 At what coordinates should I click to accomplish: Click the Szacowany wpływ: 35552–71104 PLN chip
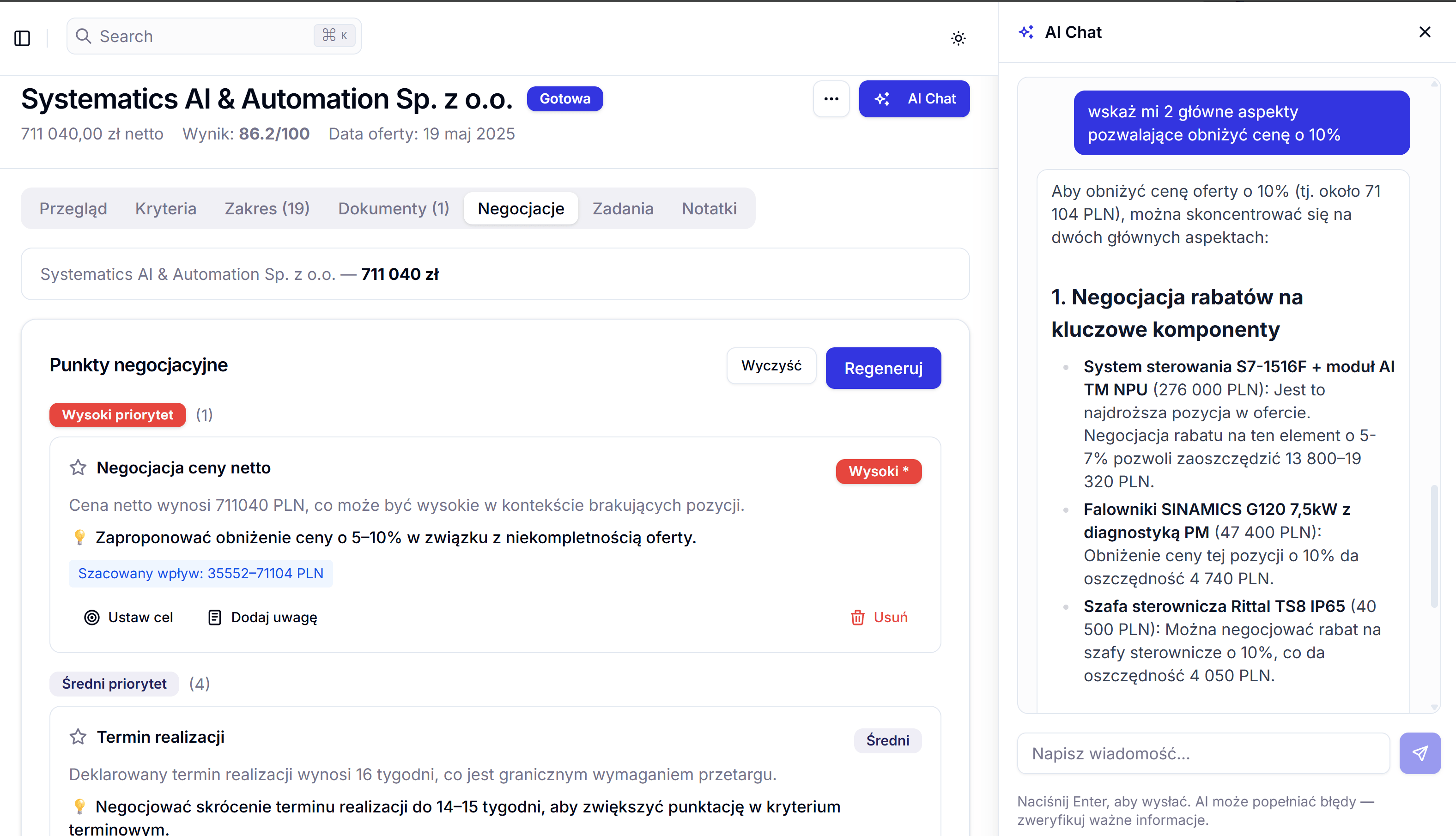201,574
